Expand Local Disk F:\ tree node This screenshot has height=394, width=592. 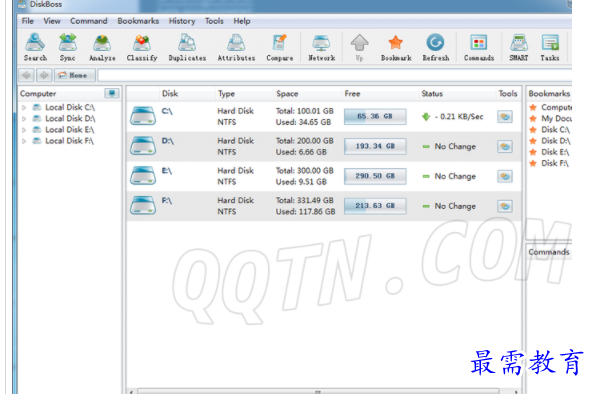tap(24, 141)
